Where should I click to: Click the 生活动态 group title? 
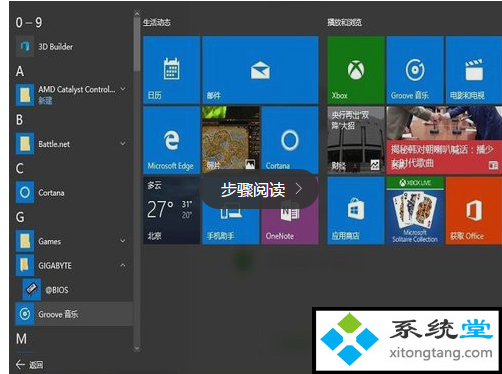[157, 22]
